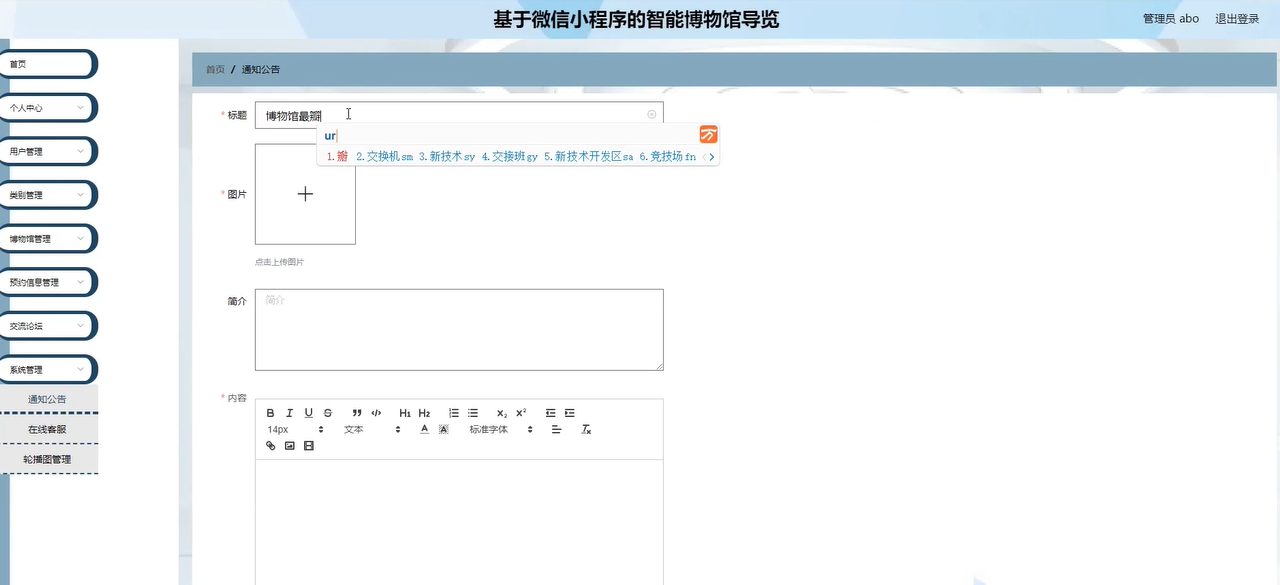Click inside the 内容 rich text area
Image resolution: width=1280 pixels, height=585 pixels.
(x=459, y=522)
